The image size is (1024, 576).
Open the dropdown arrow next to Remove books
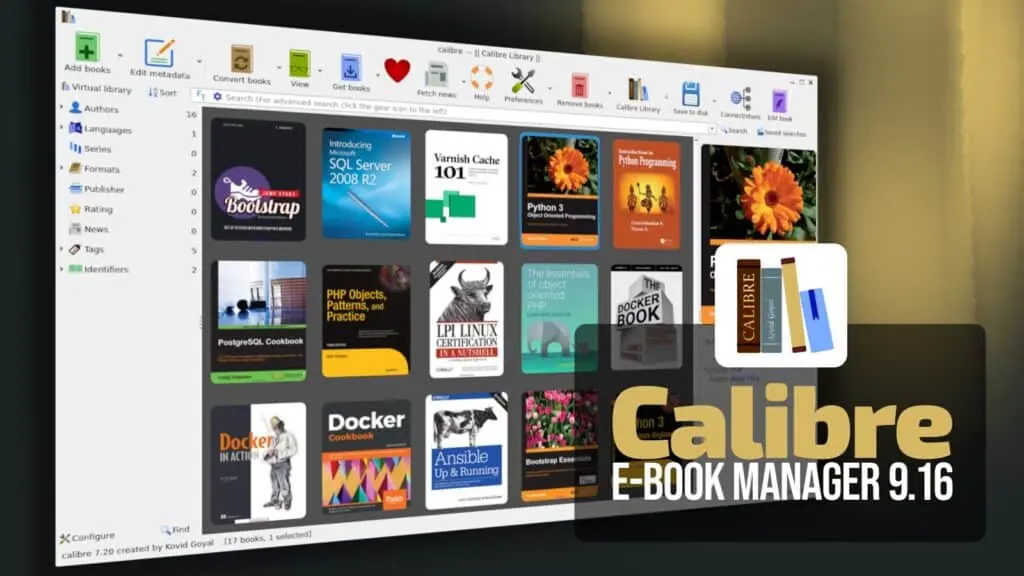(x=609, y=92)
